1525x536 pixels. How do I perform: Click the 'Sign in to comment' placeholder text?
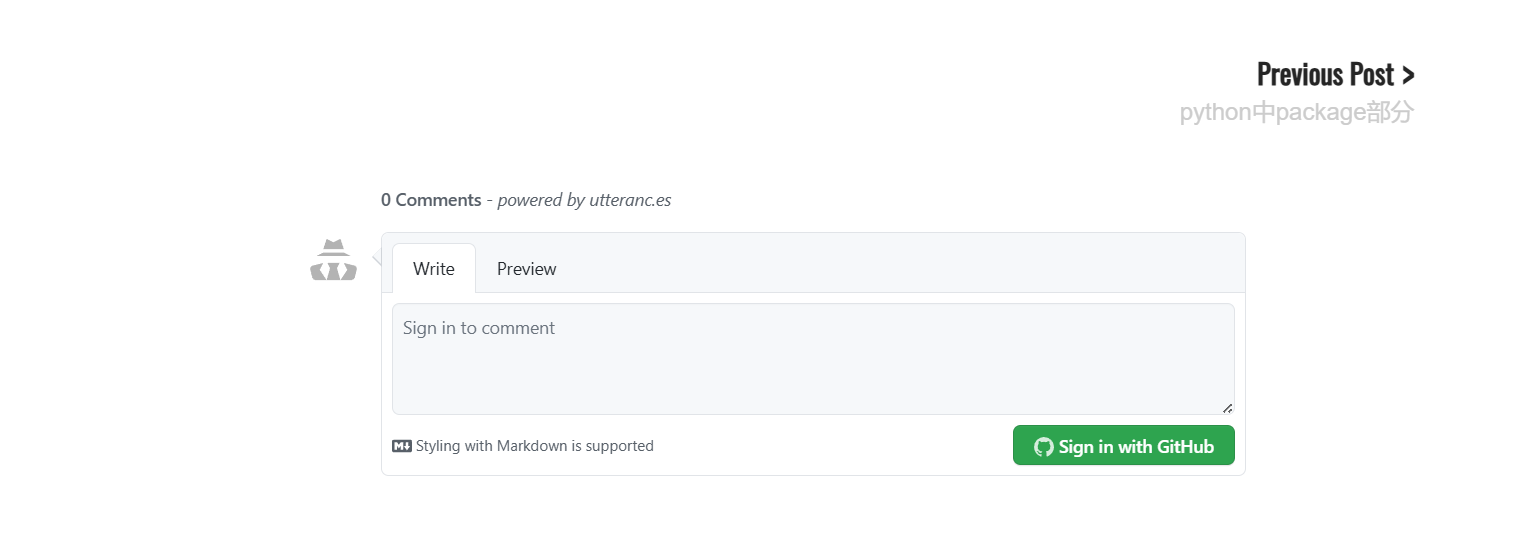coord(478,328)
